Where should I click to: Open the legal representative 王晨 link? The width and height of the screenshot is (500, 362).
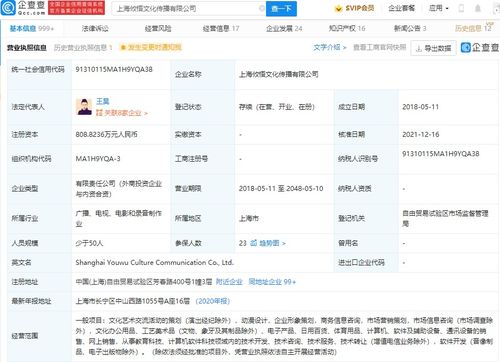(x=103, y=101)
